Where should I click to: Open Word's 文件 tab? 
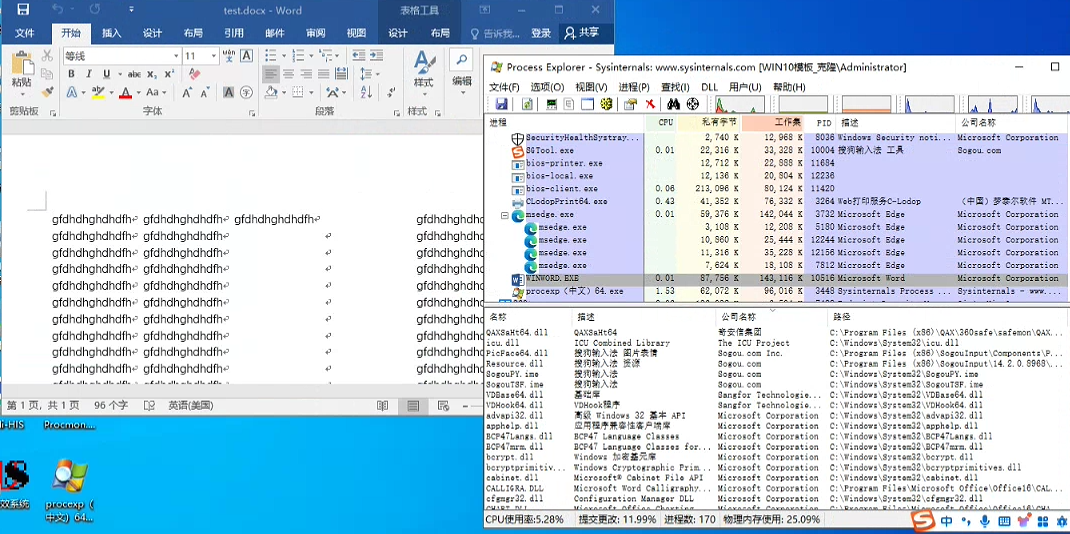point(25,33)
